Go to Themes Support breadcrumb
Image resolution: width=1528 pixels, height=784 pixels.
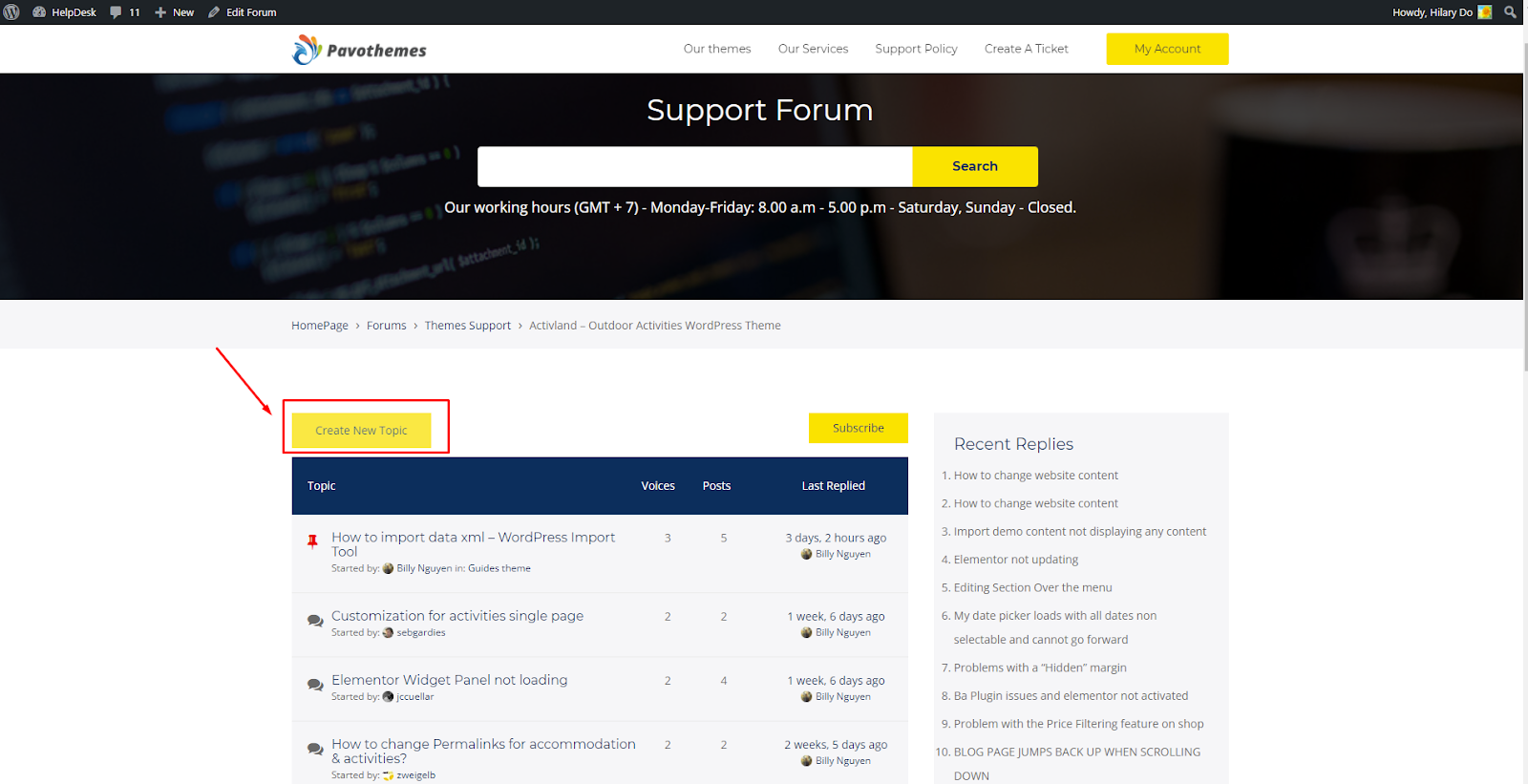click(x=468, y=326)
